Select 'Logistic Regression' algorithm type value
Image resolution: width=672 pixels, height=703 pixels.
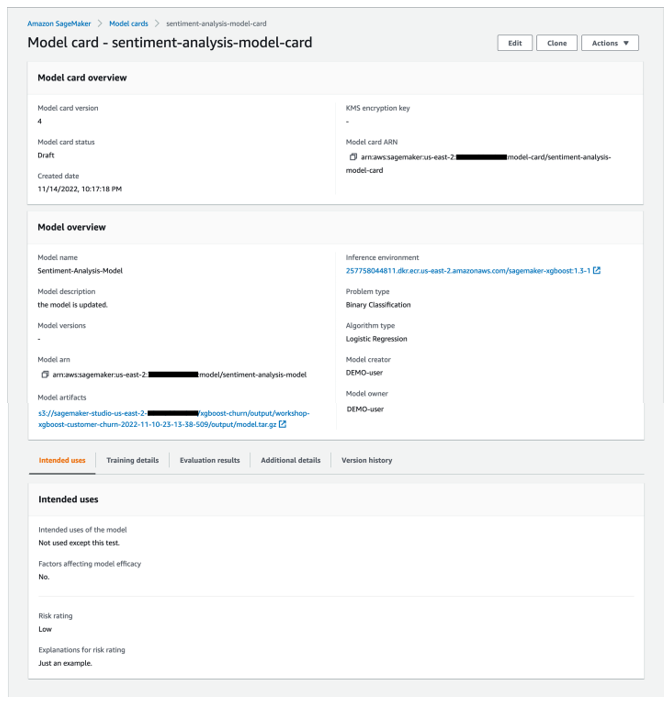(377, 339)
